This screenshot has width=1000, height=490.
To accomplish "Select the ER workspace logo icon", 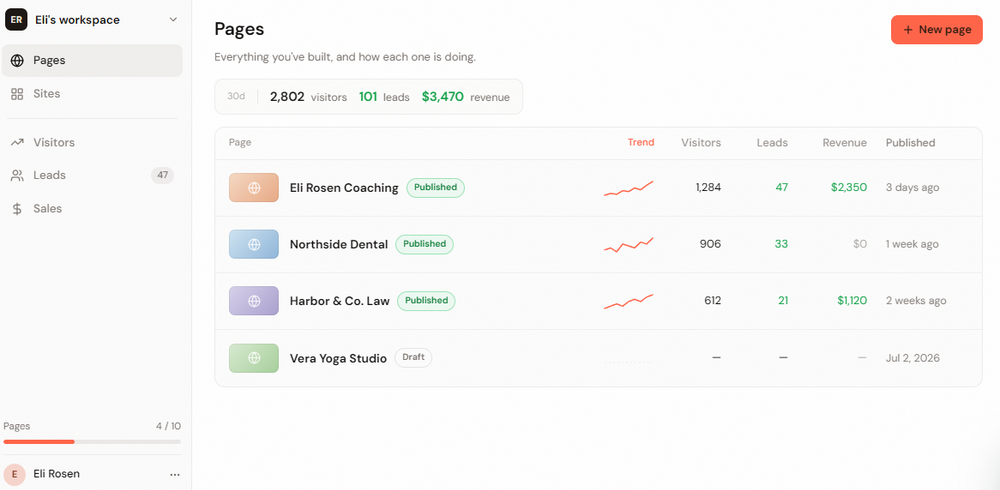I will pos(16,20).
